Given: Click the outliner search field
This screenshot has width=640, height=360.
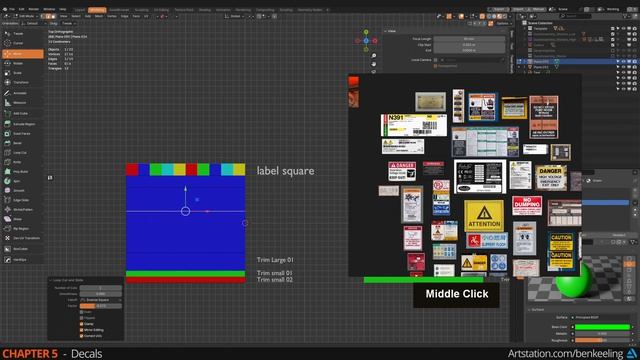Looking at the screenshot, I should (x=576, y=16).
